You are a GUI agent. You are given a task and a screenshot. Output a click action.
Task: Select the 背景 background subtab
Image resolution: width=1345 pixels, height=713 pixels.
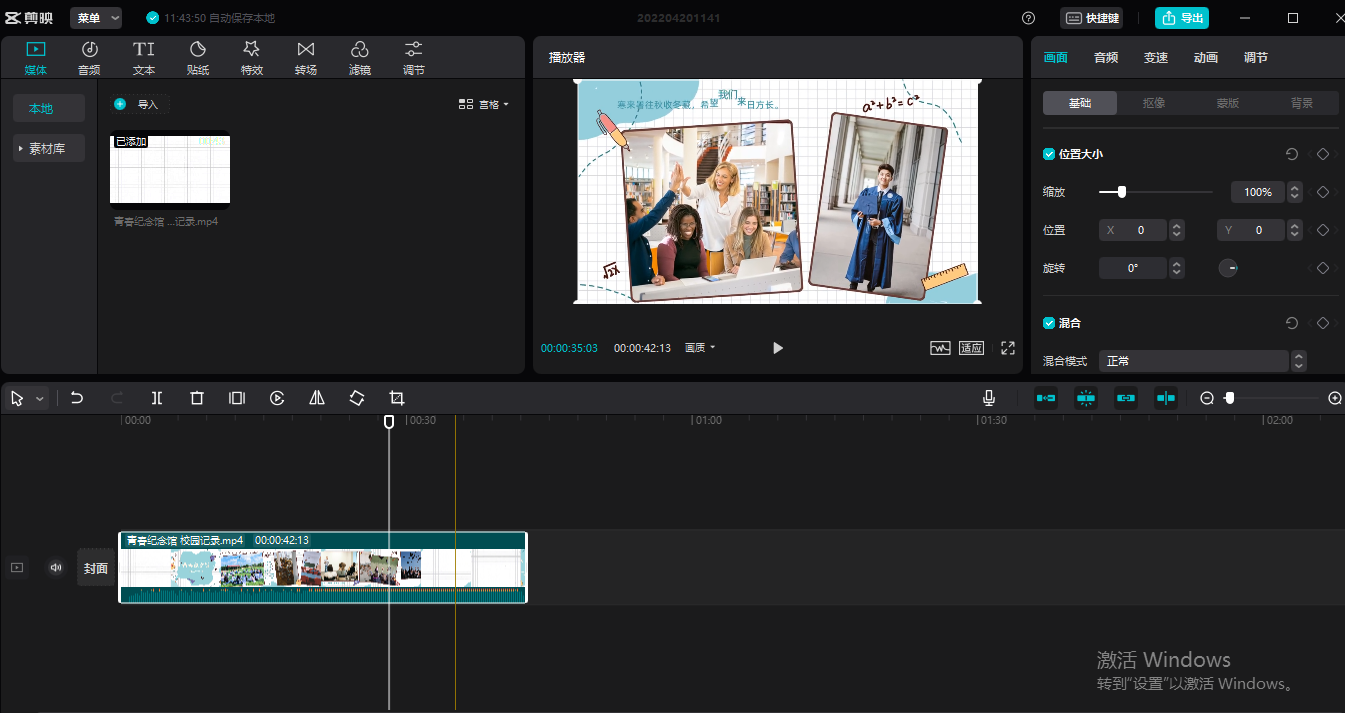pyautogui.click(x=1301, y=103)
